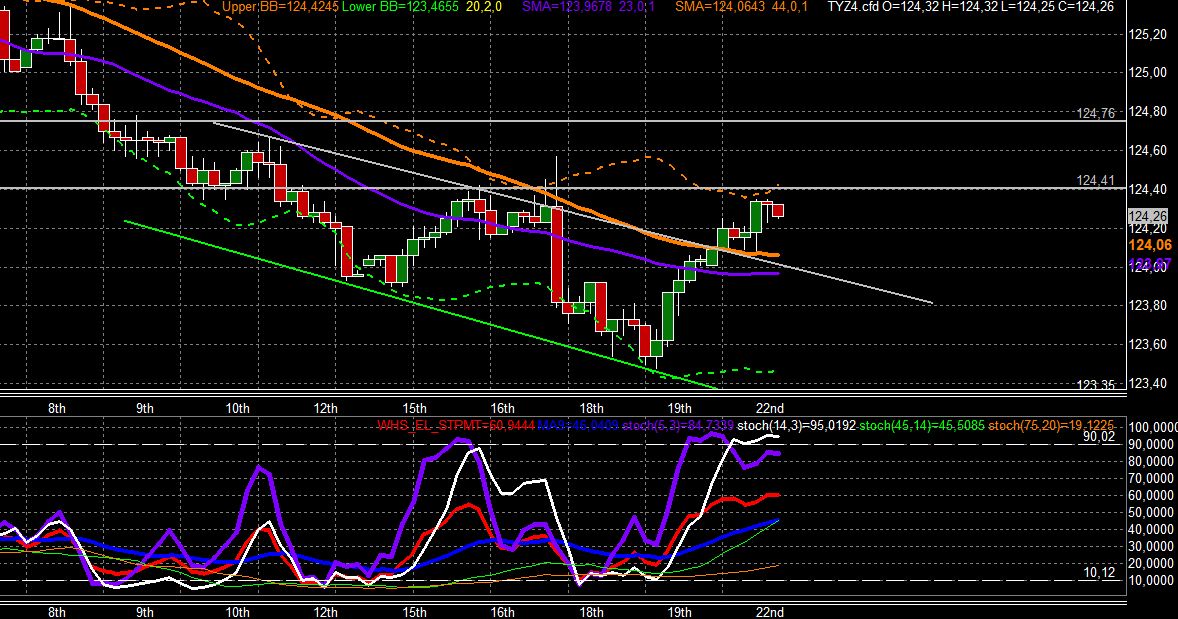Click 8th on the stochastic panel date axis

tap(57, 612)
